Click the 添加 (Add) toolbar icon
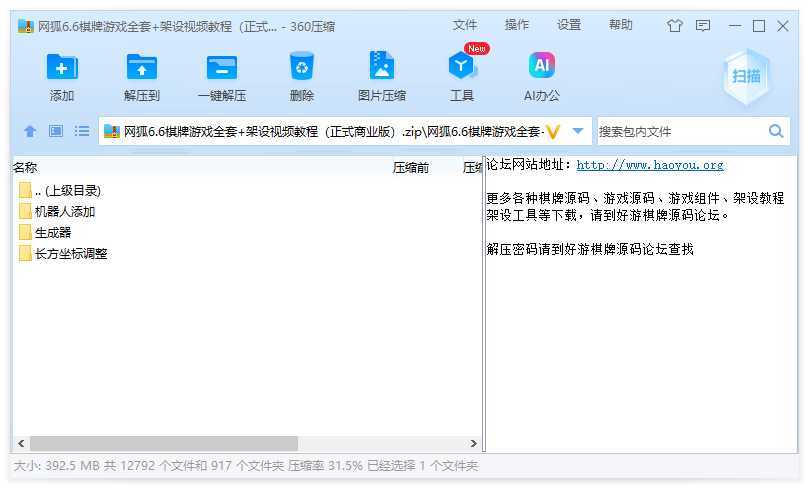This screenshot has width=809, height=488. point(62,68)
